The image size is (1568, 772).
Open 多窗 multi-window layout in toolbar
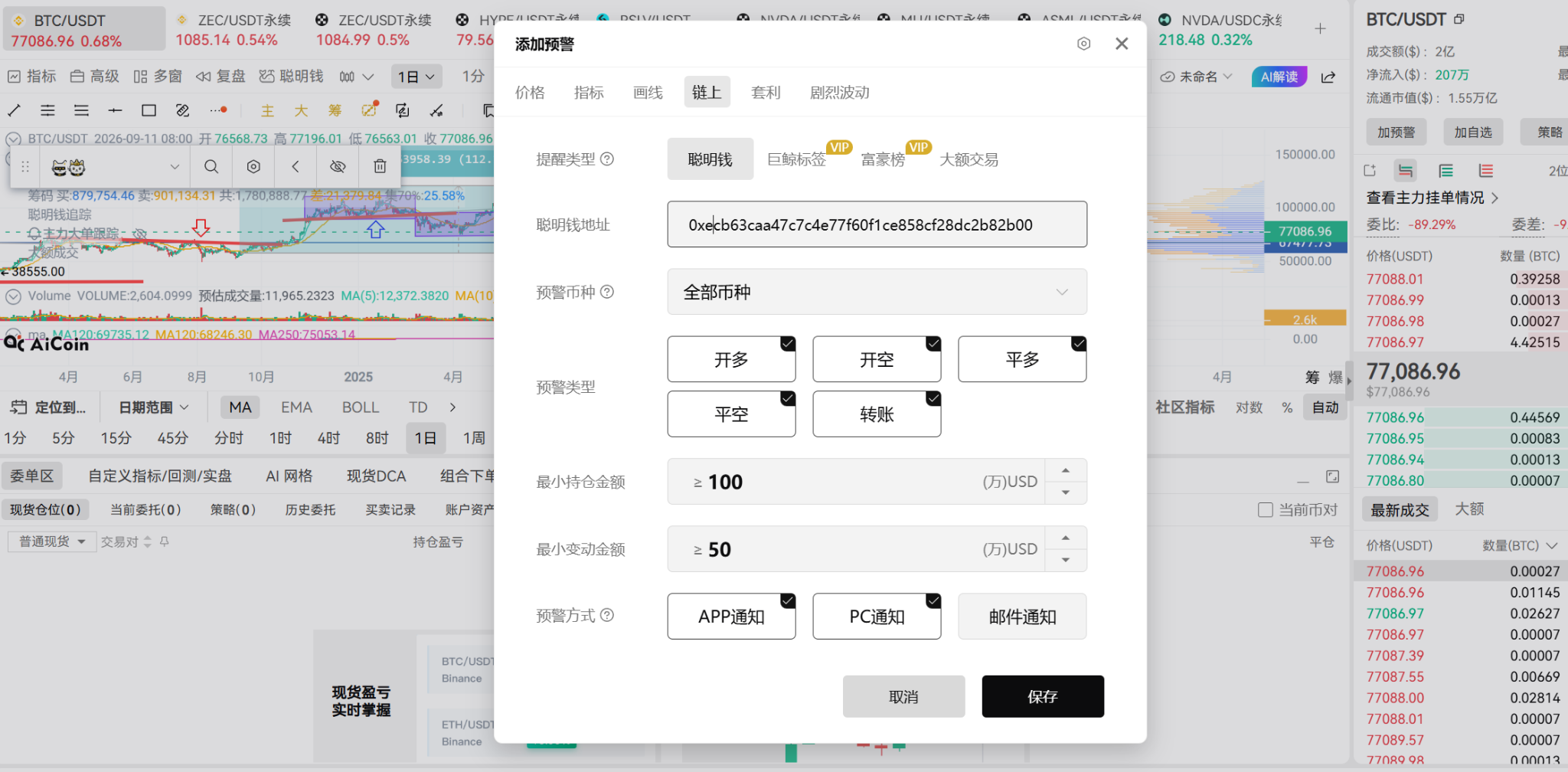point(158,77)
